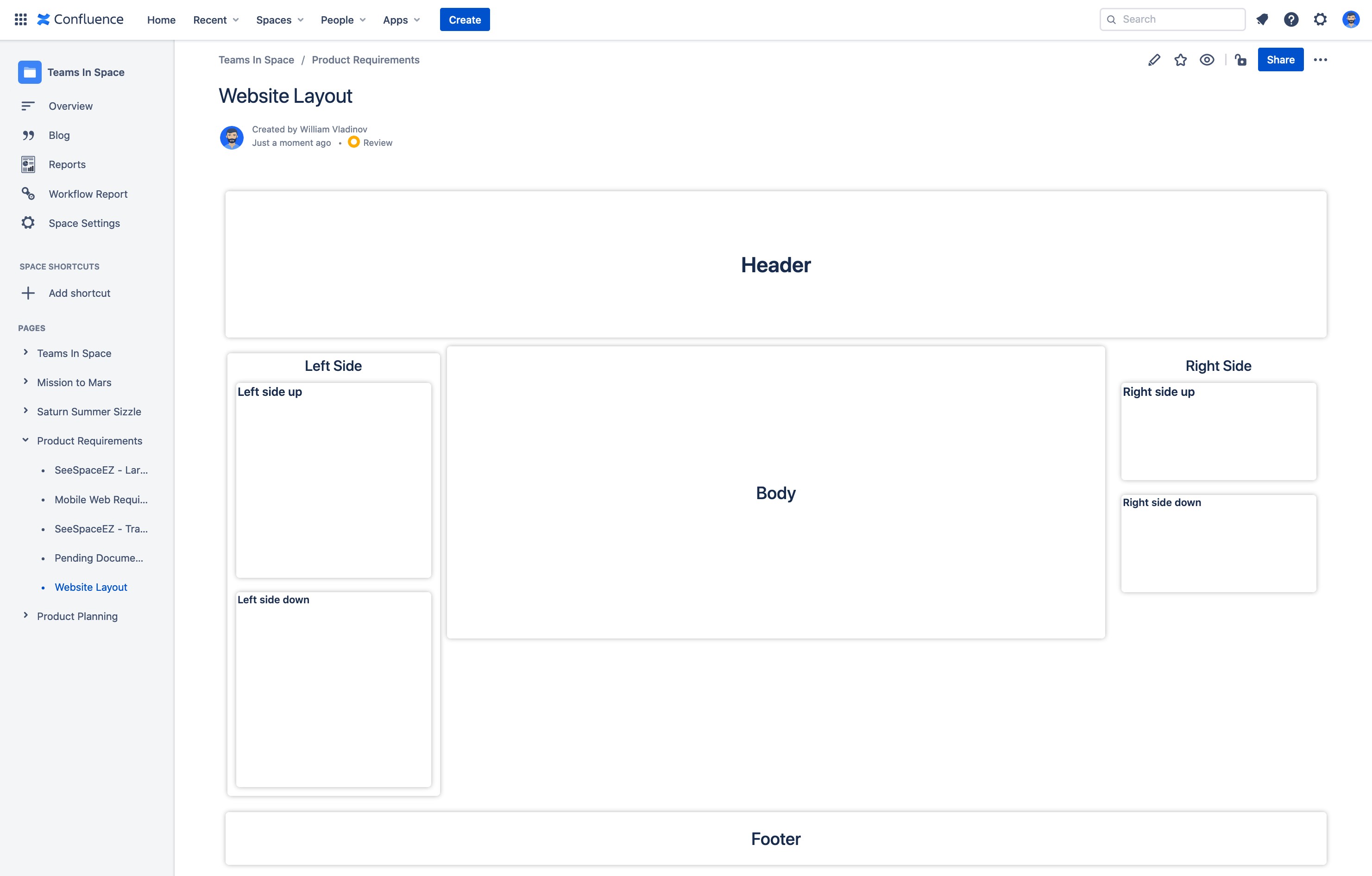Go to Home in top navigation
Screen dimensions: 1372x876
click(x=161, y=20)
